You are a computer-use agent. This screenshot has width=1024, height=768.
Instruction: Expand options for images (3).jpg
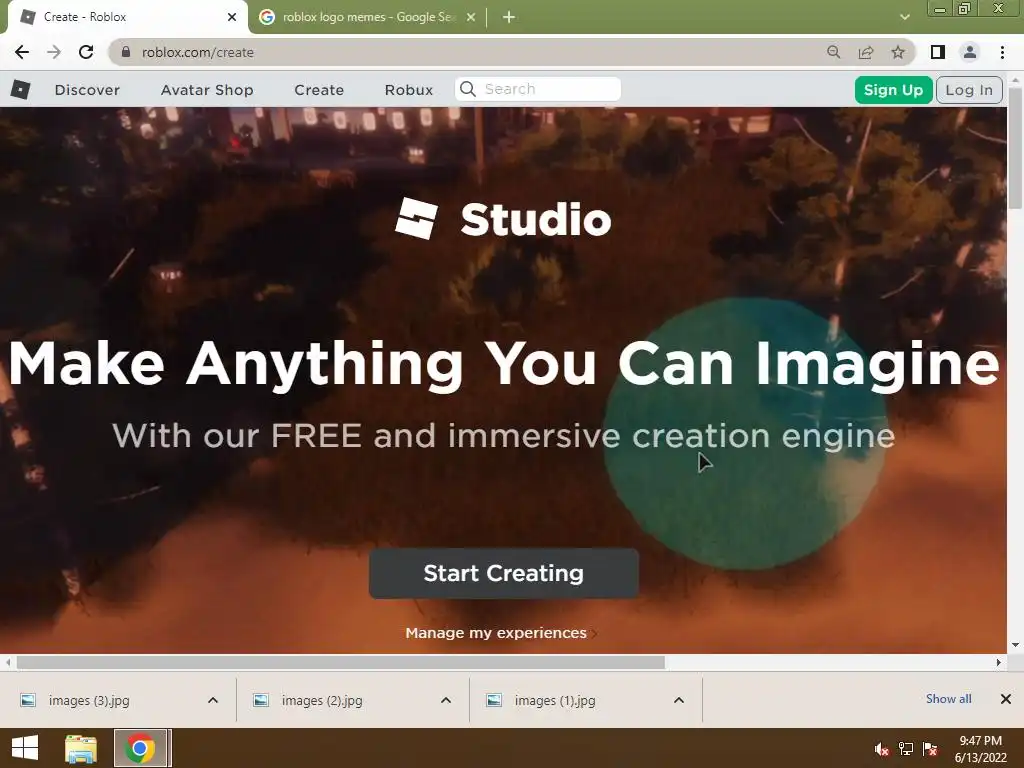[x=213, y=700]
